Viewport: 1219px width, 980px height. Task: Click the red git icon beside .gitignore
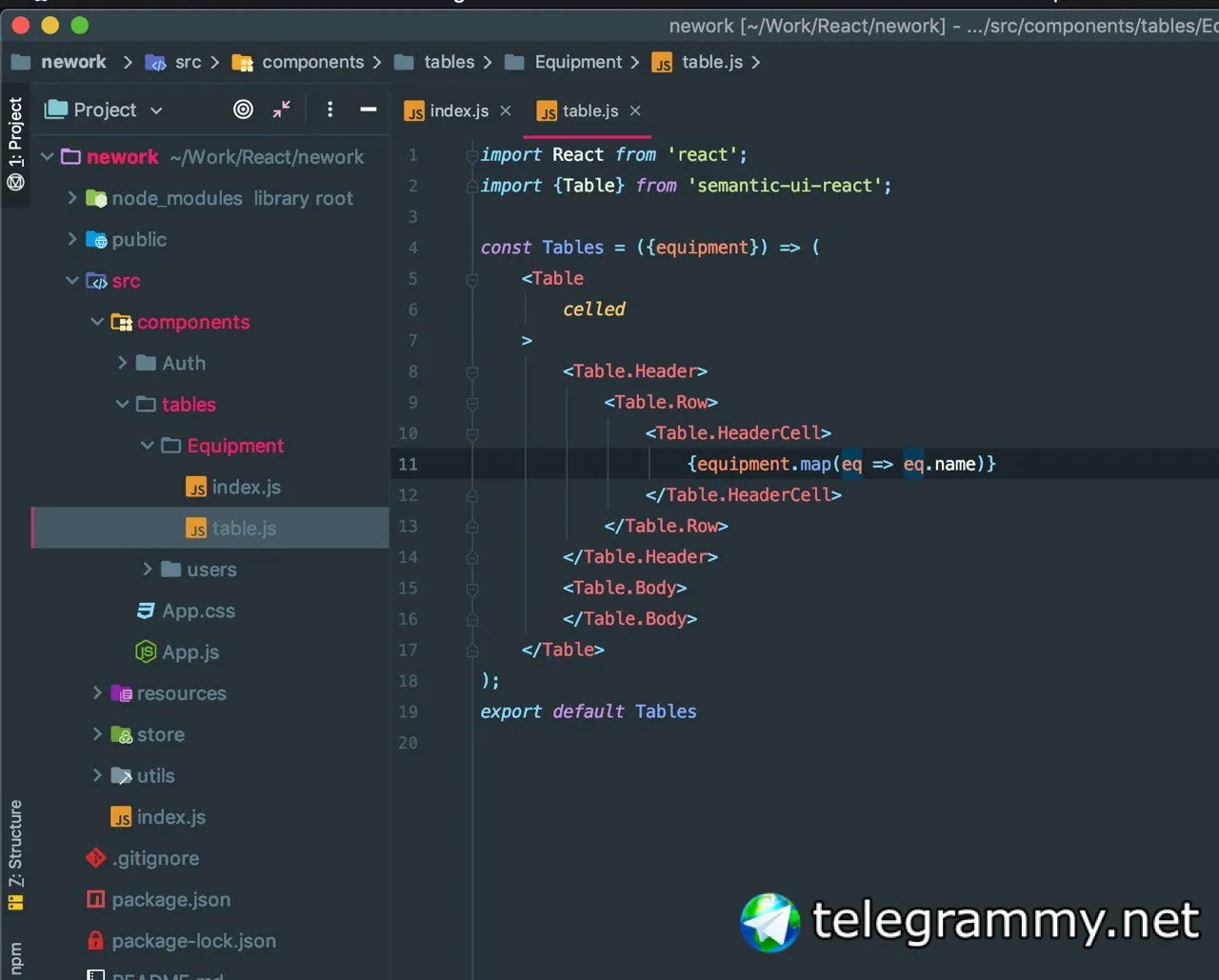[x=96, y=858]
